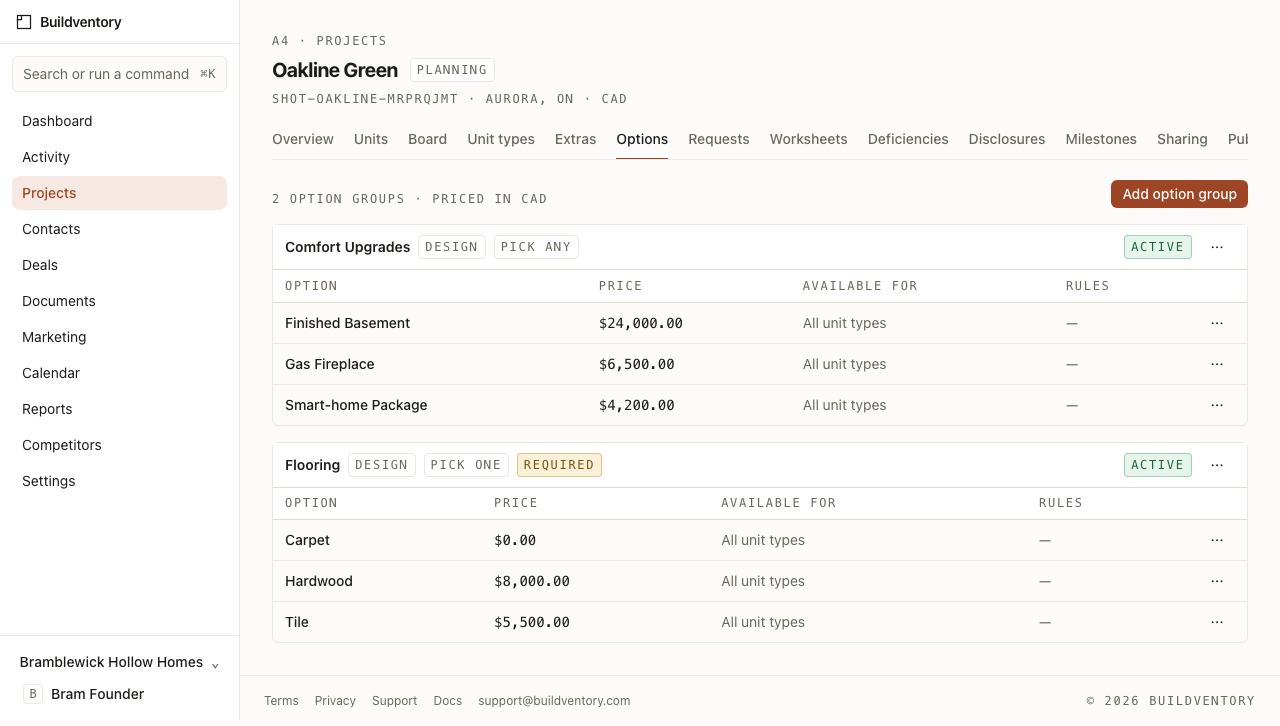Open Activity in the sidebar
1280x726 pixels.
119,157
